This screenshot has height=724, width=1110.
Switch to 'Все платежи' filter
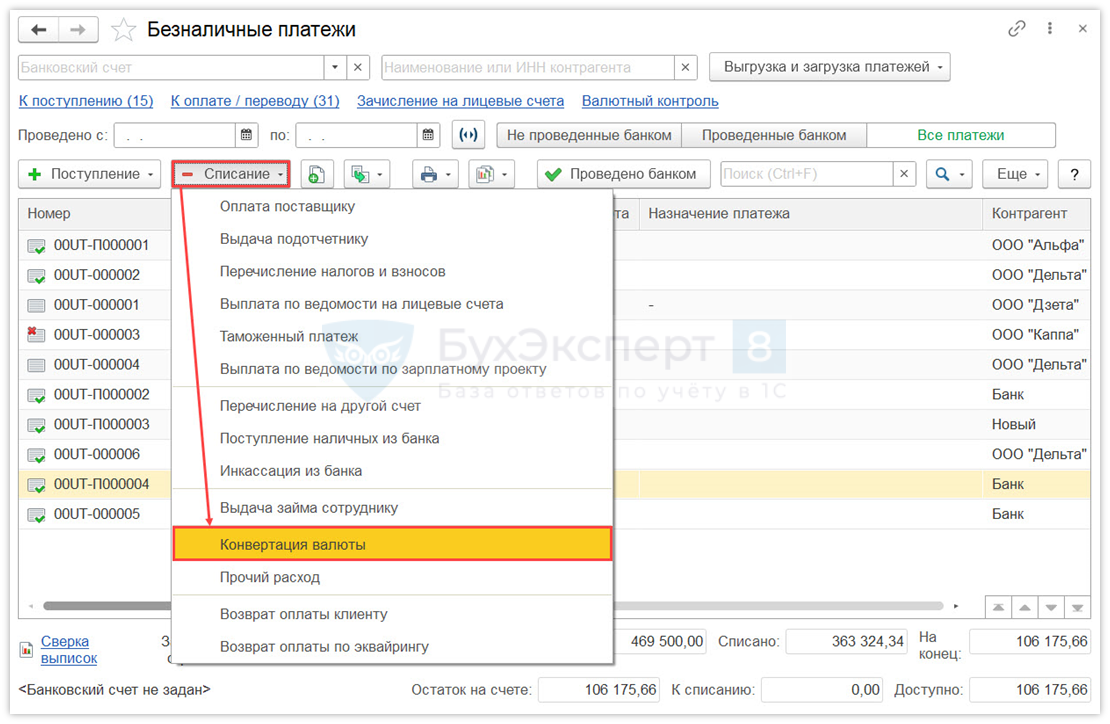[960, 135]
